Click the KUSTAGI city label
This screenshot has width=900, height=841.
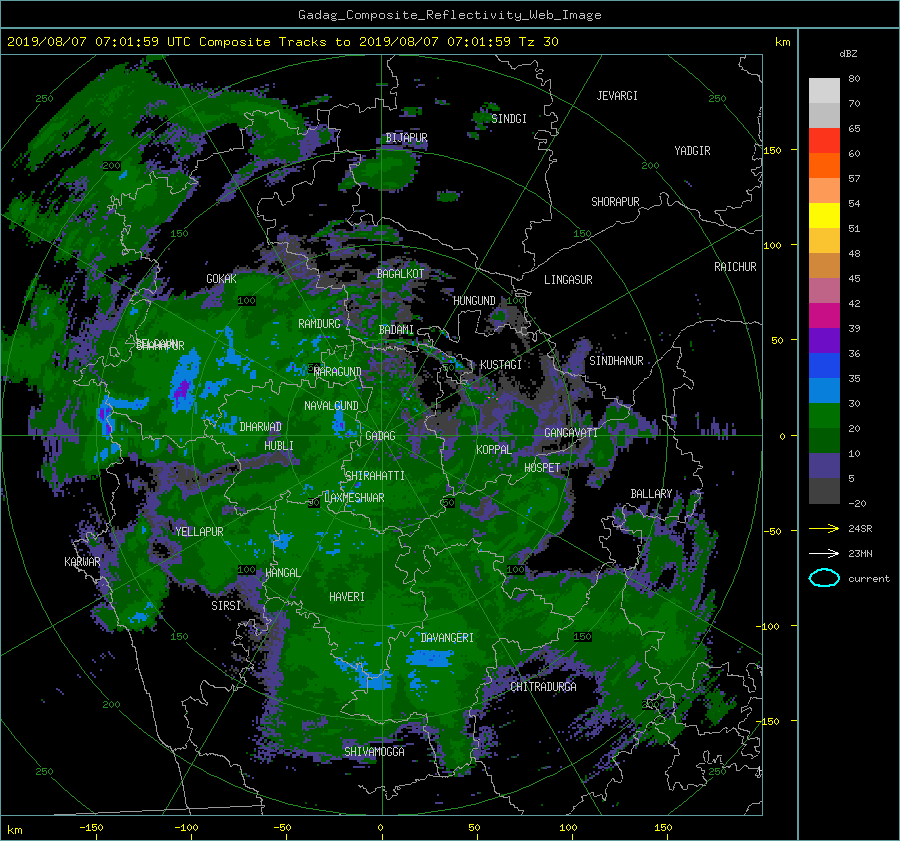point(501,365)
